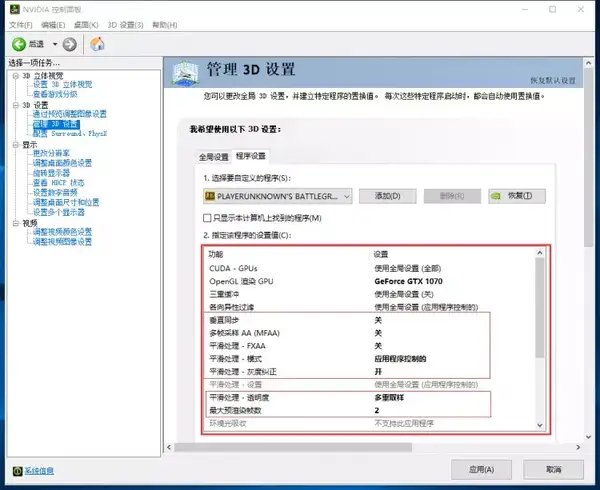
Task: Click the 添加 button
Action: (386, 196)
